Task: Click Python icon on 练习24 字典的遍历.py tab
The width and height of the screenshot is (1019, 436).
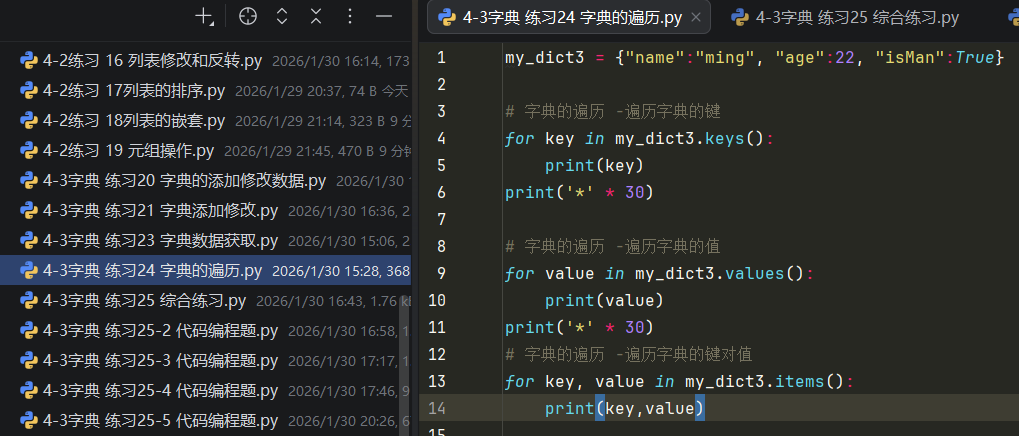Action: (446, 18)
